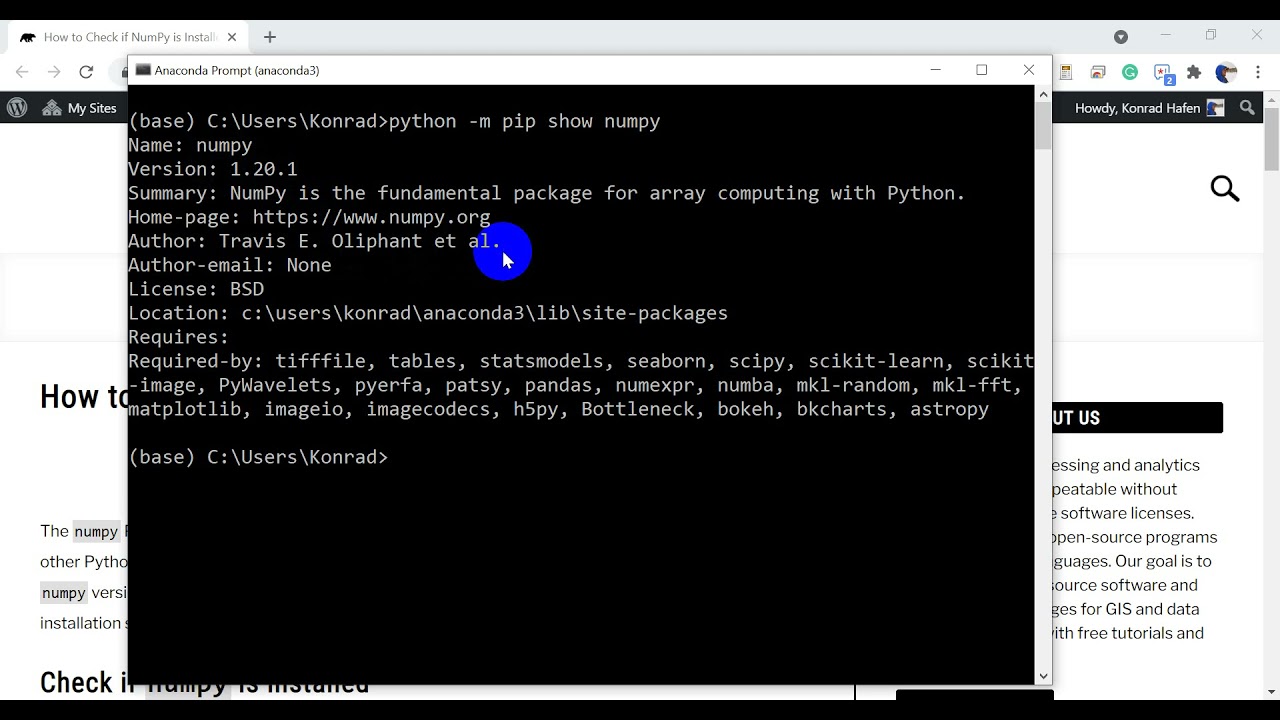1280x720 pixels.
Task: Maximize the Anaconda Prompt window
Action: click(982, 70)
